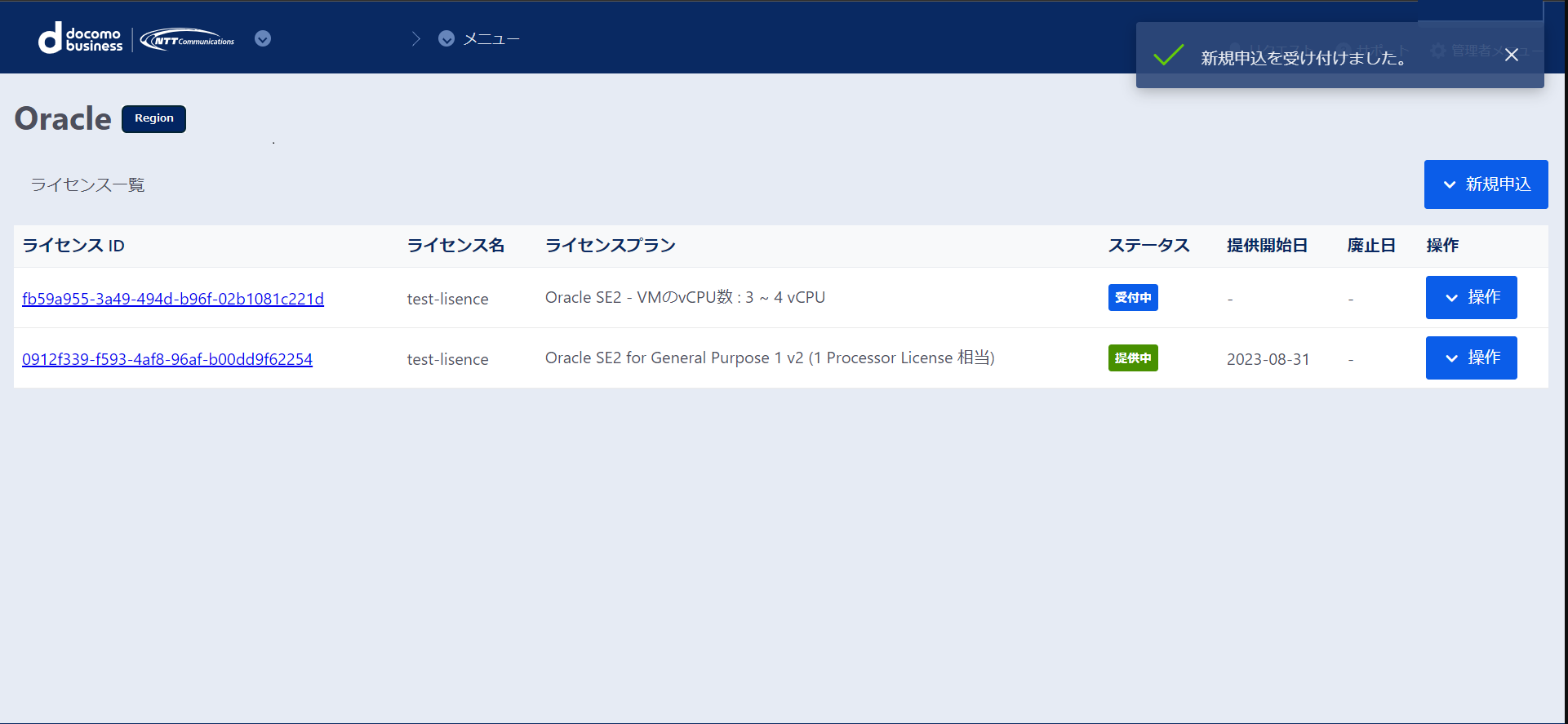This screenshot has width=1568, height=724.
Task: Open the 新規申込 dropdown button
Action: coord(1486,184)
